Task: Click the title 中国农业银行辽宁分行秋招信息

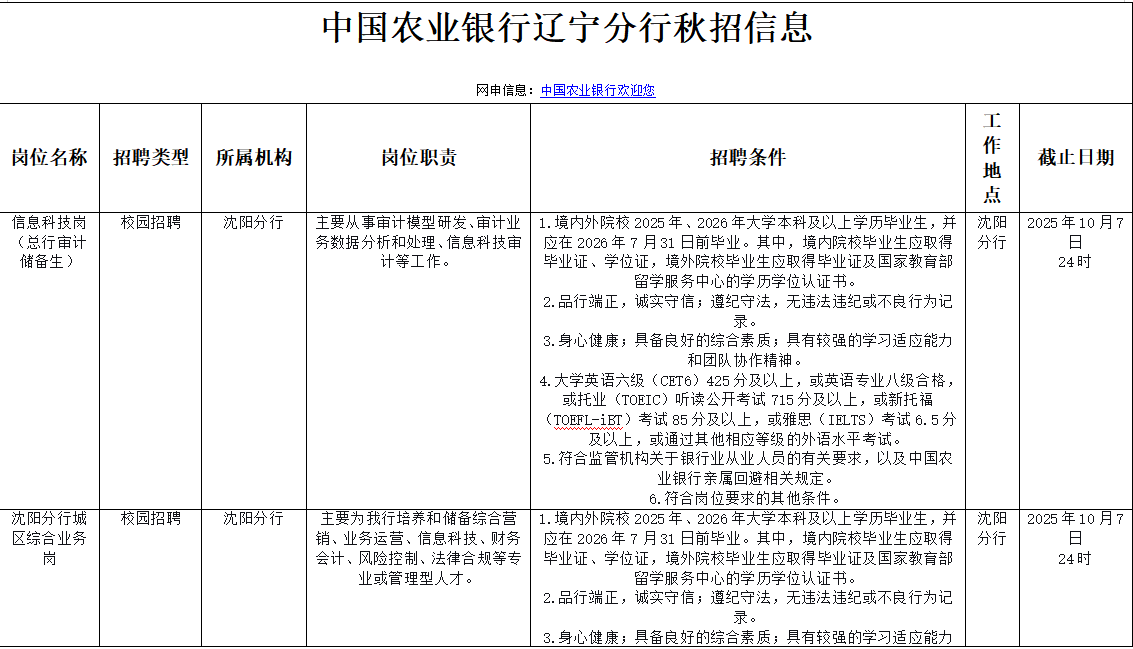Action: click(x=567, y=28)
